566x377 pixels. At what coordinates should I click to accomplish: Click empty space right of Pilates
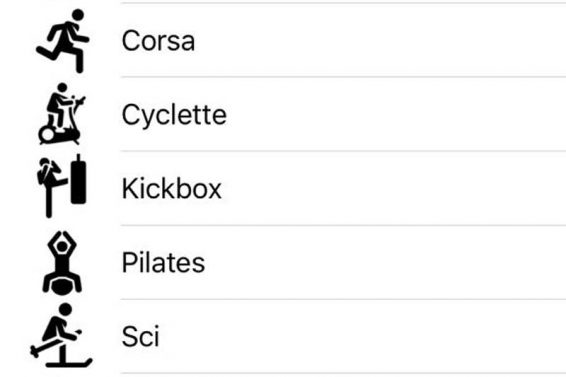tap(386, 262)
